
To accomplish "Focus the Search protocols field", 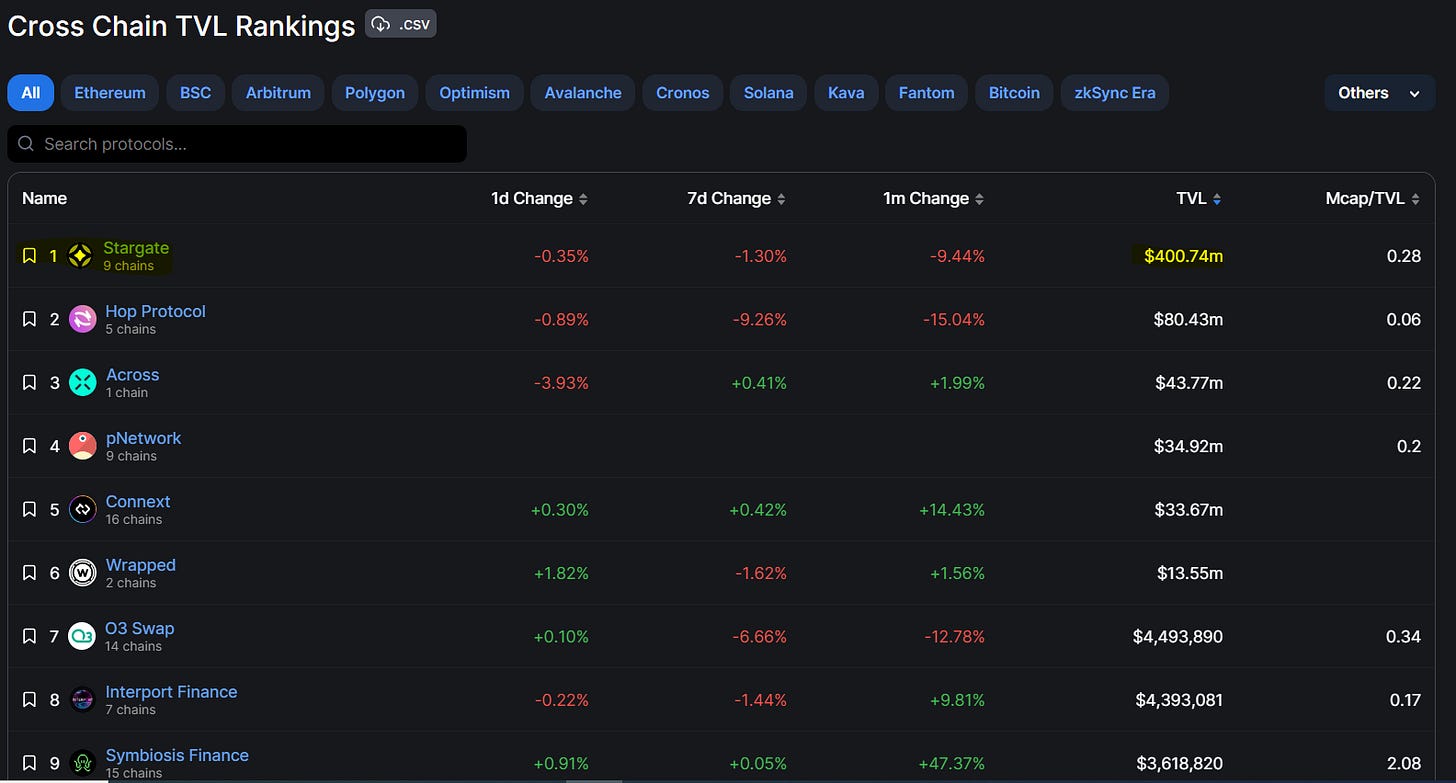I will (237, 144).
